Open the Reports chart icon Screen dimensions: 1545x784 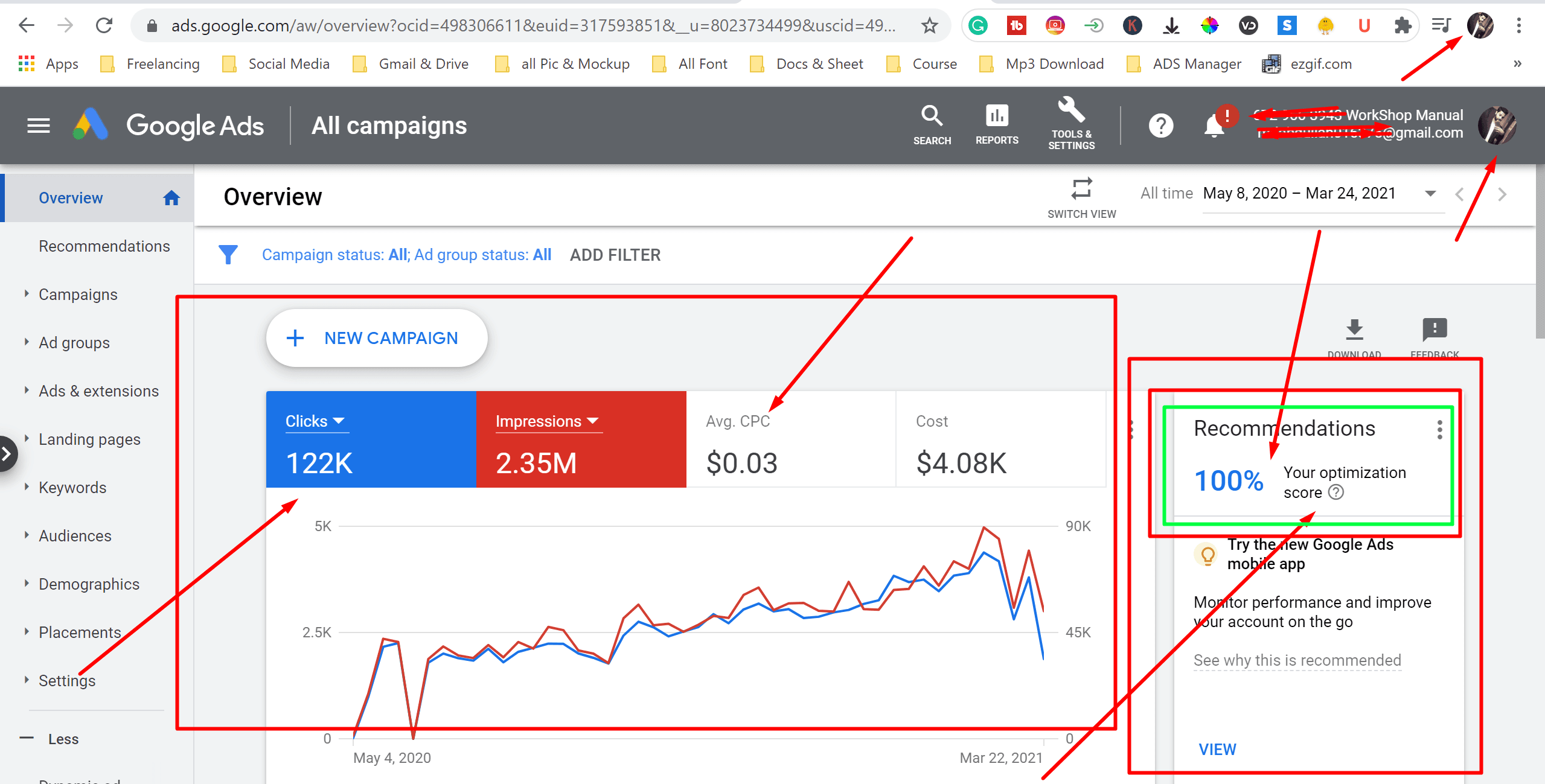997,125
